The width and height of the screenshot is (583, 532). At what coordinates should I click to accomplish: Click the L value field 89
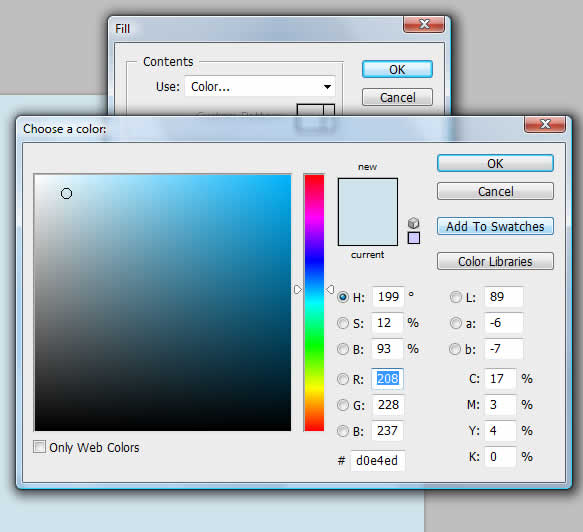504,297
